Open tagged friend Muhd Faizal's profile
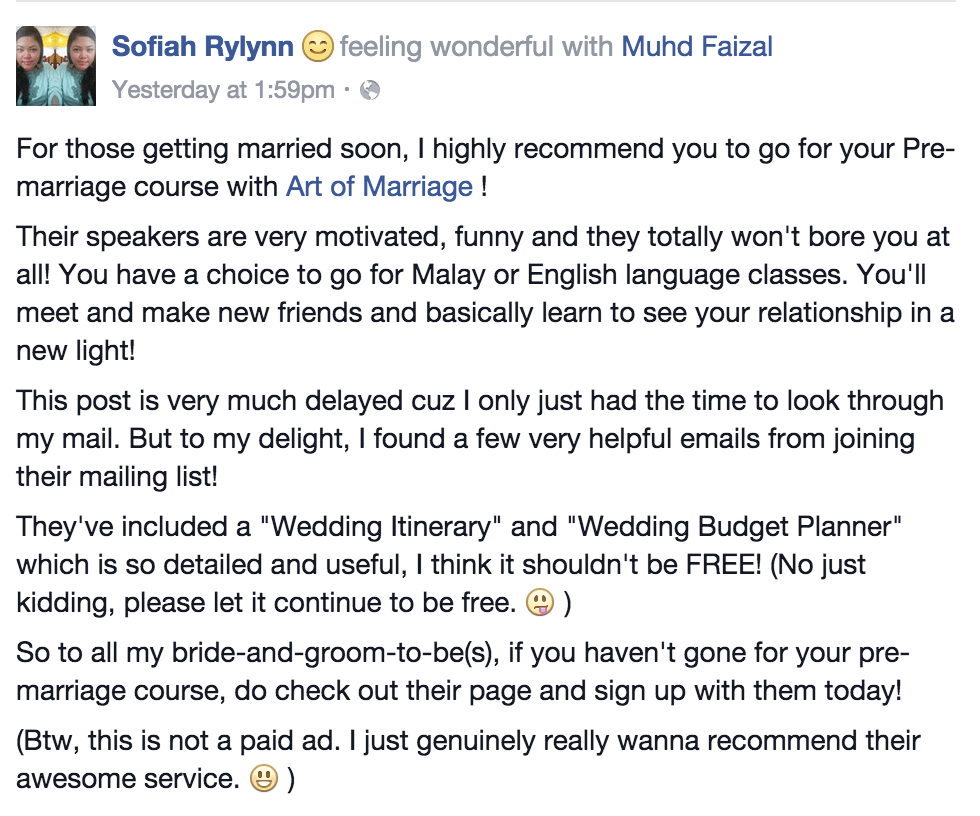 tap(697, 47)
